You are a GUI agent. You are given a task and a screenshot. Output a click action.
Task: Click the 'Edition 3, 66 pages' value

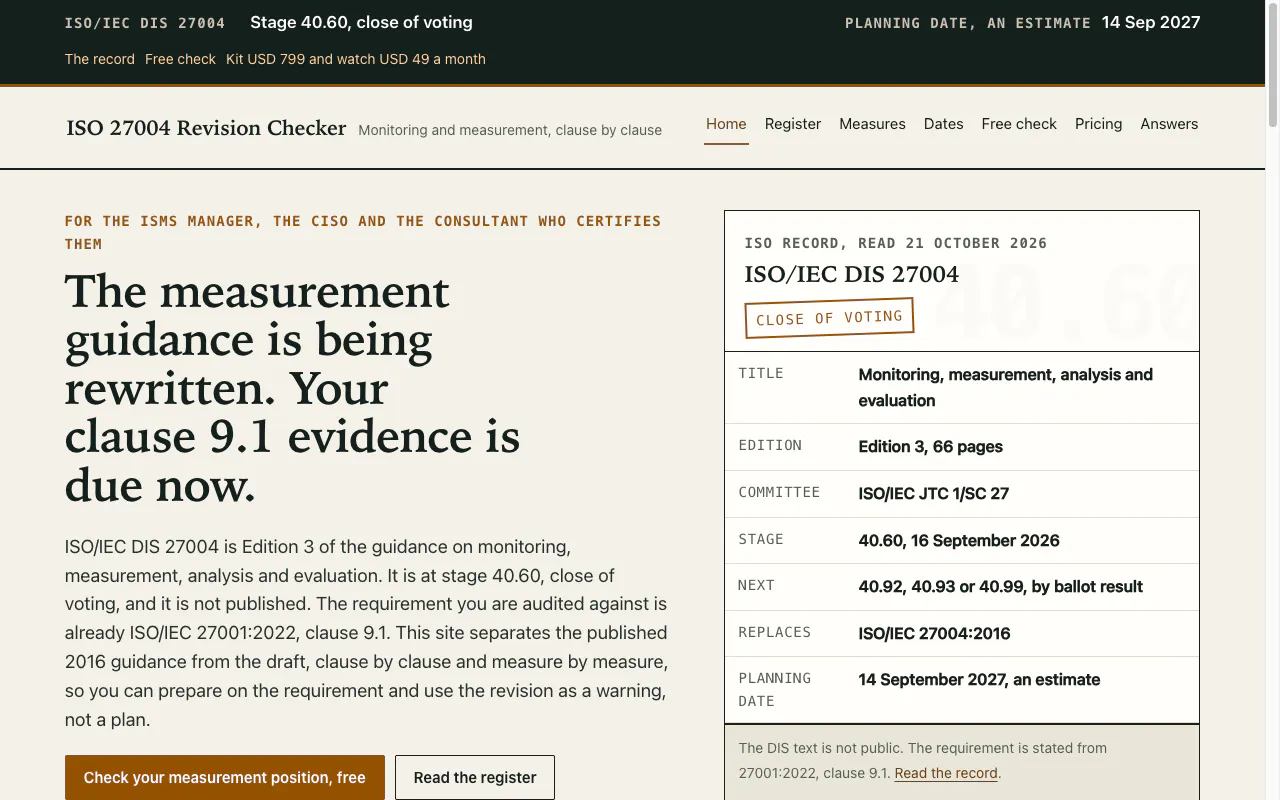pos(930,447)
